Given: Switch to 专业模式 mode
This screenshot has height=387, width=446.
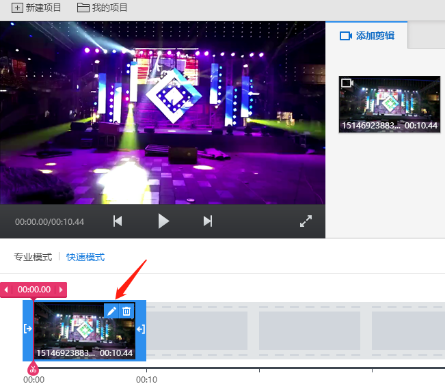Looking at the screenshot, I should (x=33, y=257).
